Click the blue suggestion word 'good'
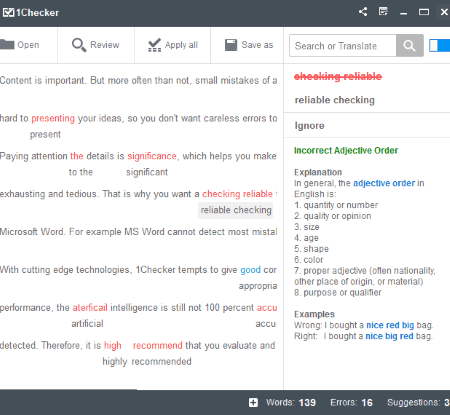The width and height of the screenshot is (450, 415). [x=250, y=270]
